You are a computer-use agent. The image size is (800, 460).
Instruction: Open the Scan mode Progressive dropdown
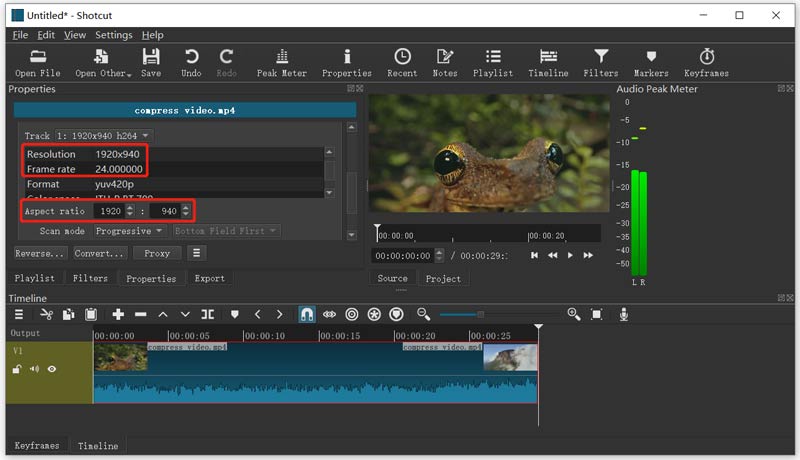point(129,231)
